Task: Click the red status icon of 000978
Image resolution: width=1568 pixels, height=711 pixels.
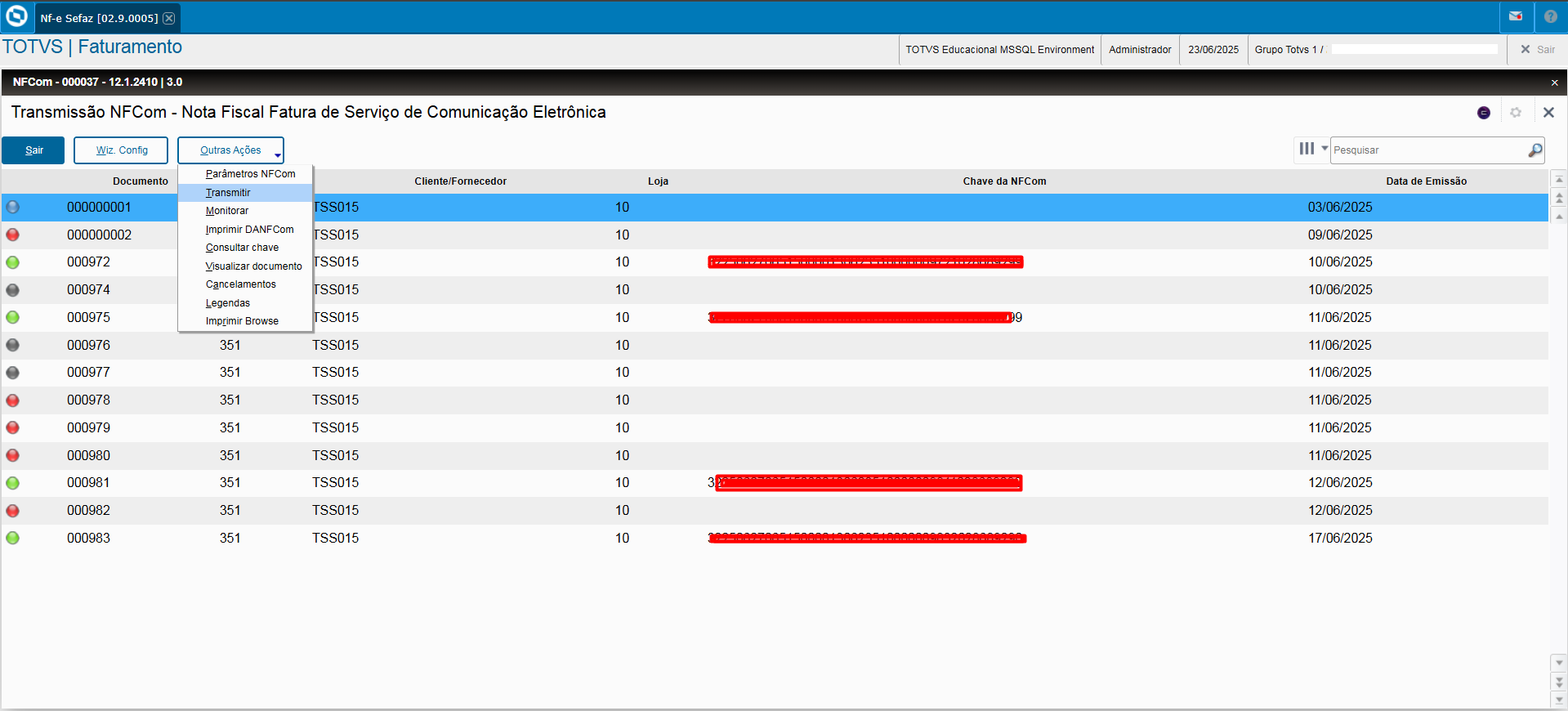Action: [13, 400]
